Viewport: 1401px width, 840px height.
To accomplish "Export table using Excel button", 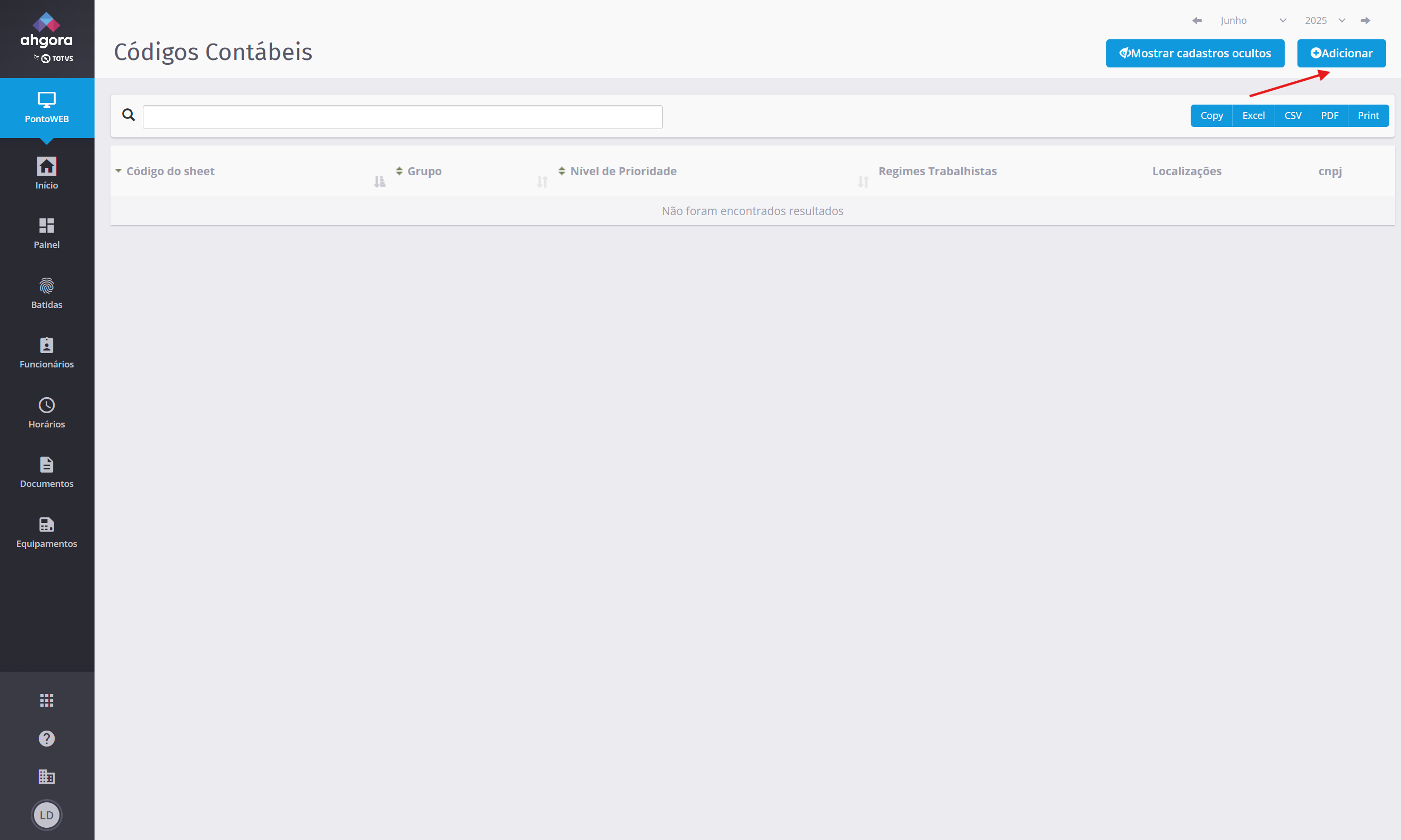I will (1253, 115).
